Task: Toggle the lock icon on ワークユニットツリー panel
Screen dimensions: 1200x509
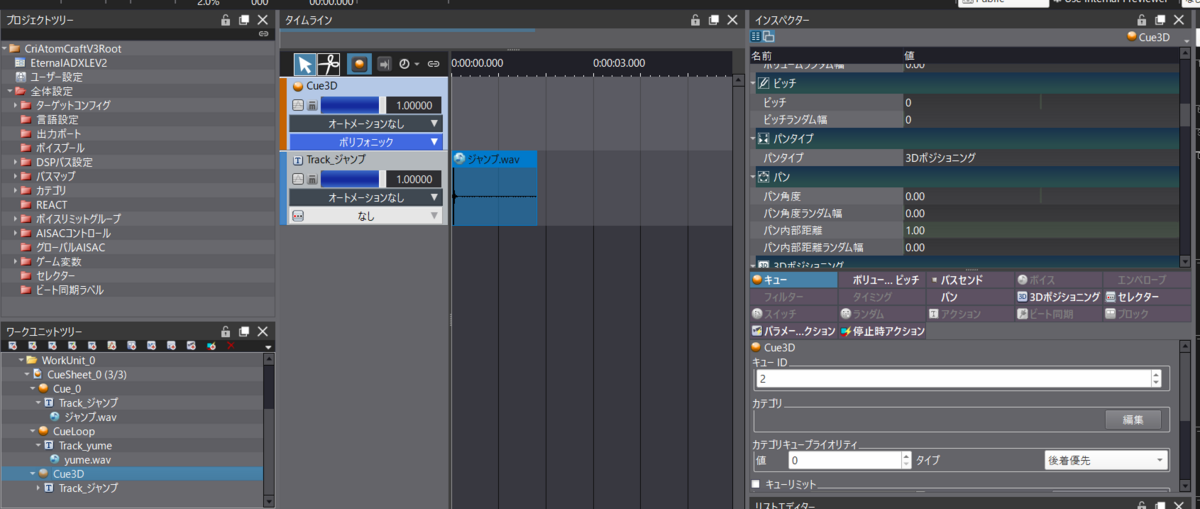Action: coord(226,331)
